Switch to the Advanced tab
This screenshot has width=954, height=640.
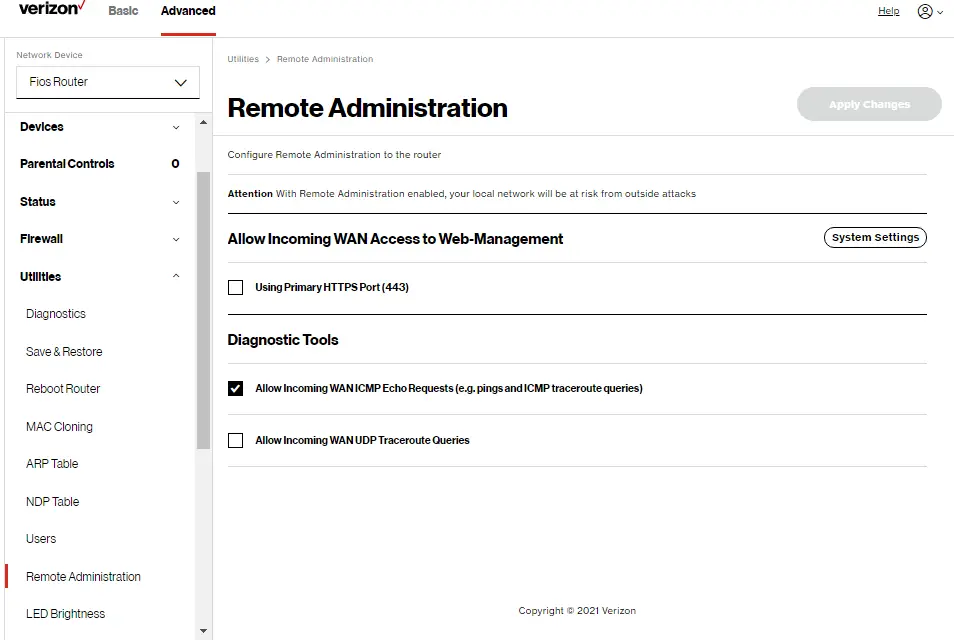(x=187, y=11)
